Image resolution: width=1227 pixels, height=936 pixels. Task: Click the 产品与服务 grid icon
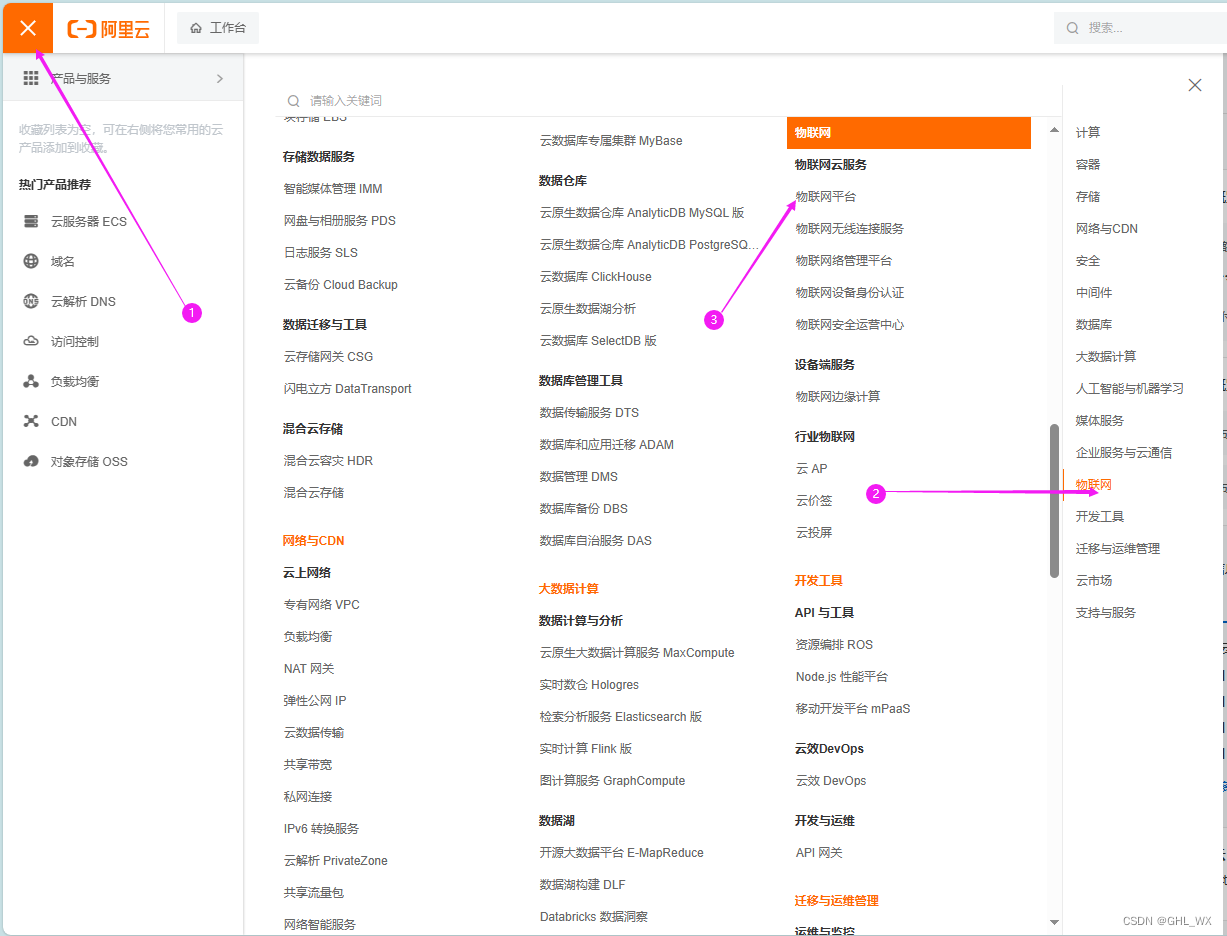(31, 78)
